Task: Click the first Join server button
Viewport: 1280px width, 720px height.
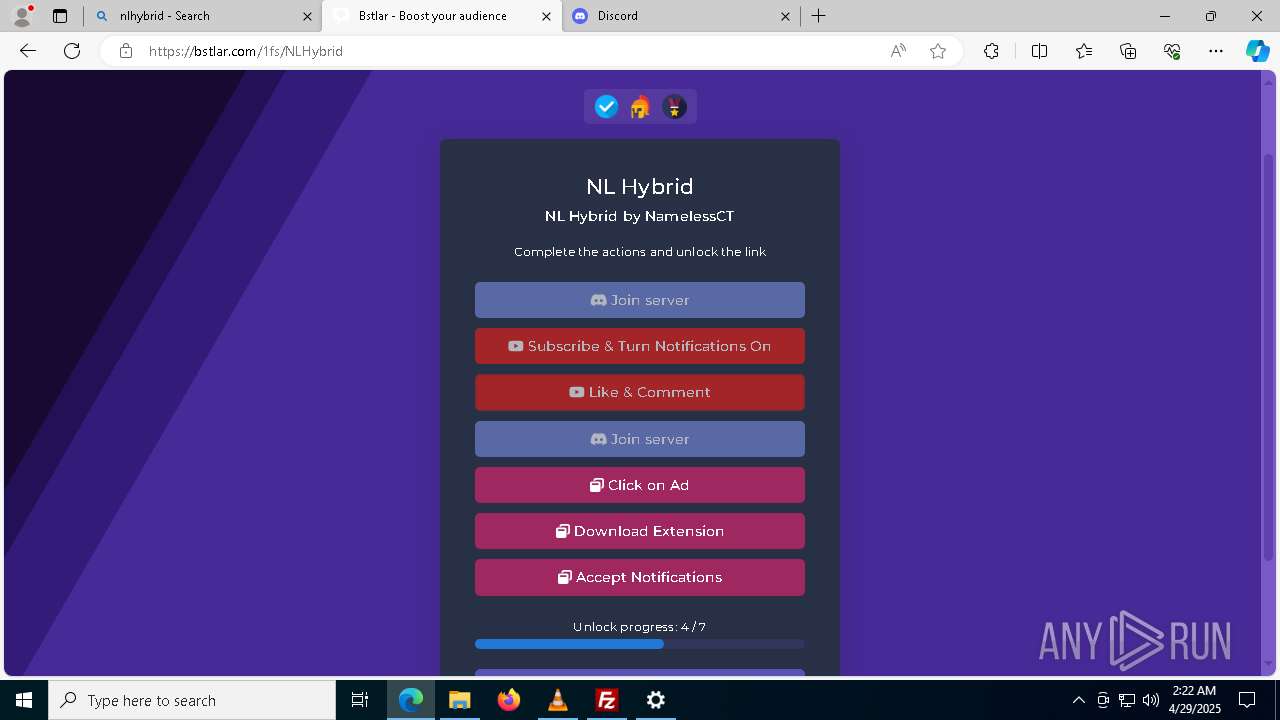Action: pos(640,300)
